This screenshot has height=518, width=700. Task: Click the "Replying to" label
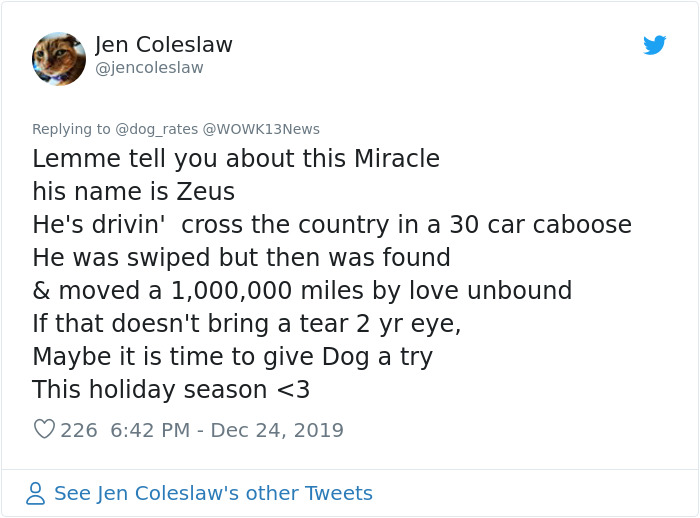pos(71,129)
